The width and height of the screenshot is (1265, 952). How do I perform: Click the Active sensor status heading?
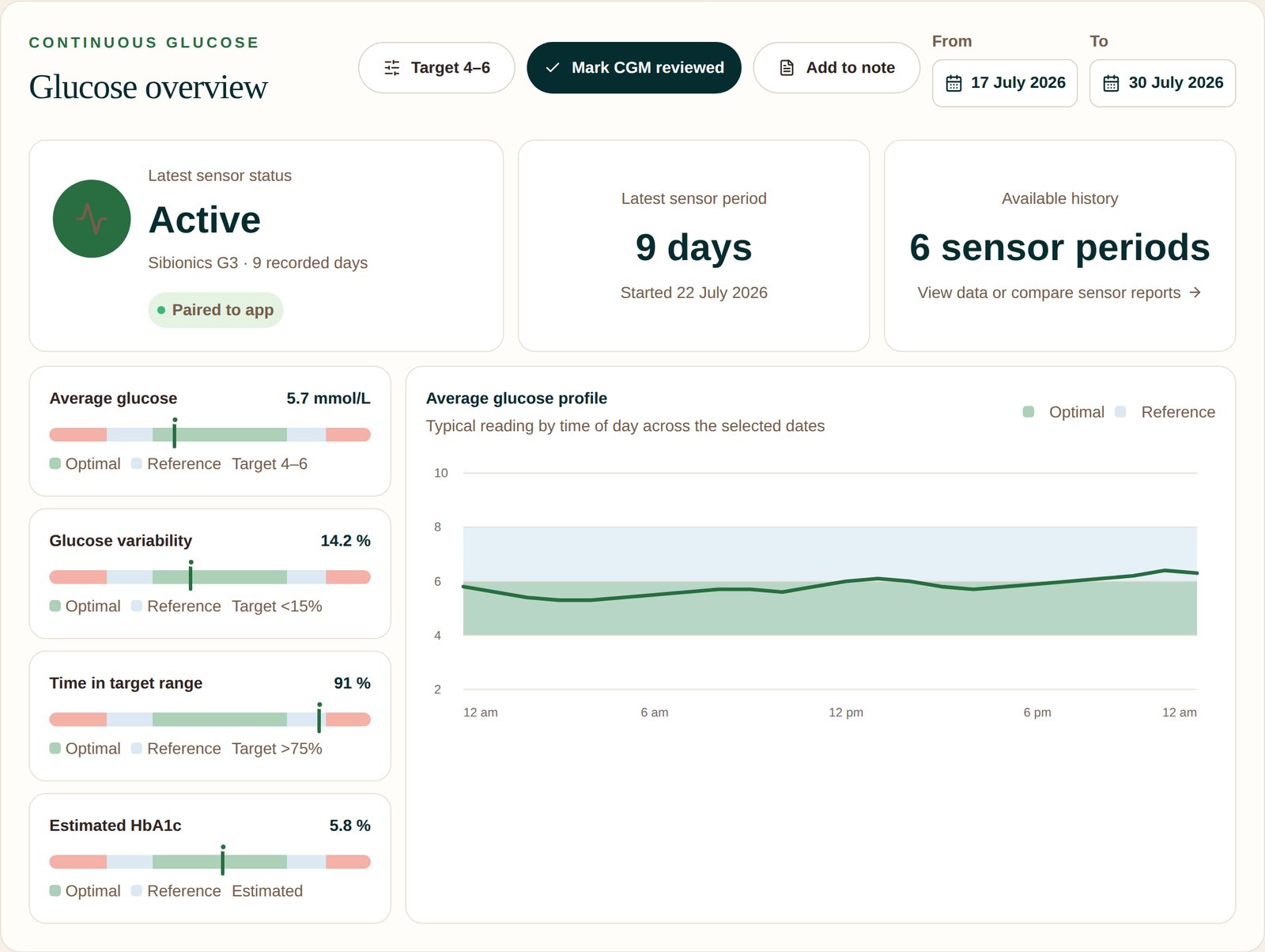tap(205, 220)
